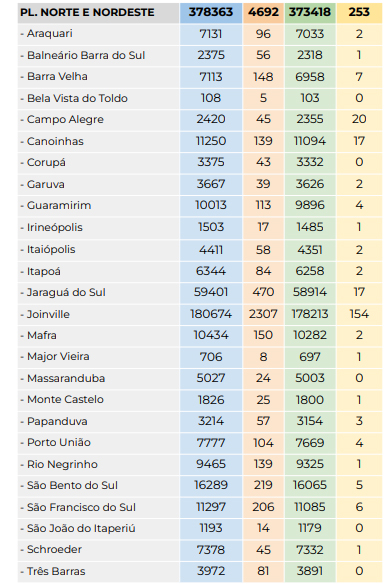Click Joinville's yellow cell showing 154
390x585 pixels.
point(359,314)
